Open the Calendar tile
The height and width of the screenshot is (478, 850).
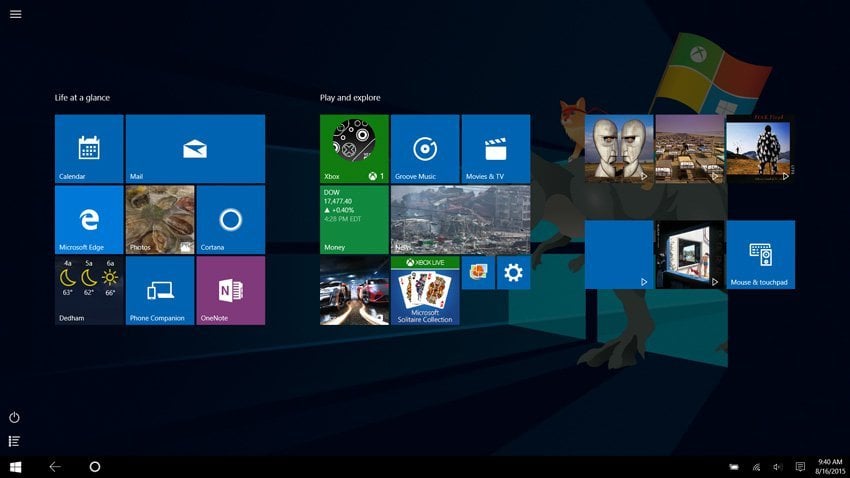89,148
